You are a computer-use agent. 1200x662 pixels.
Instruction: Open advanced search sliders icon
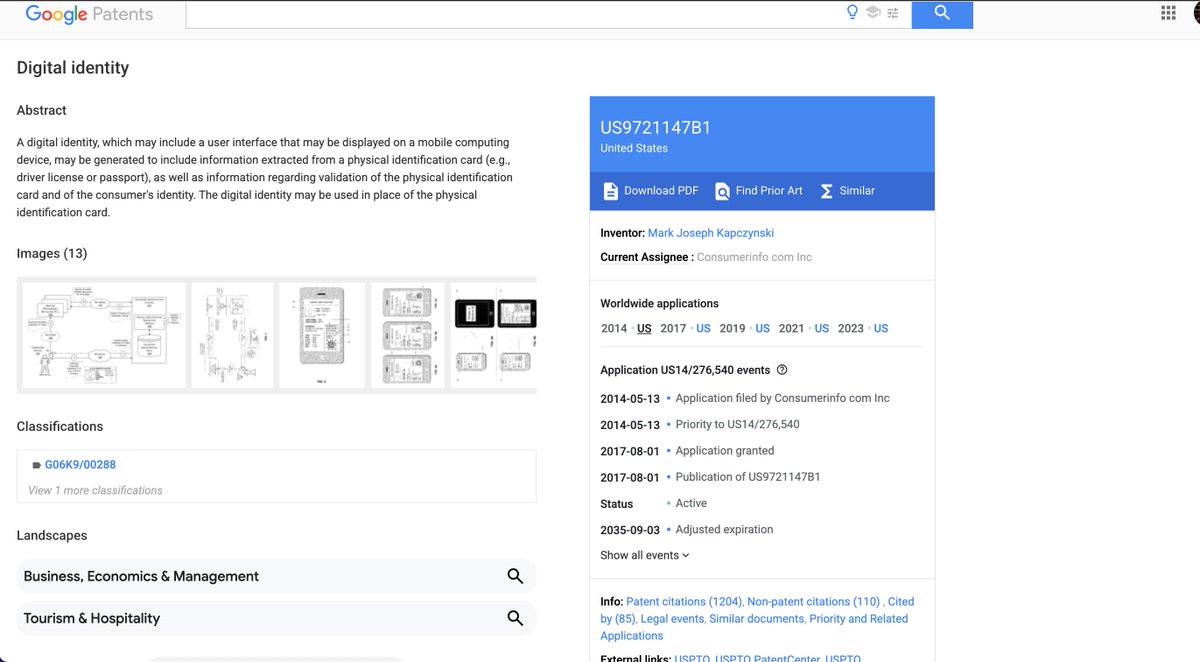point(893,13)
